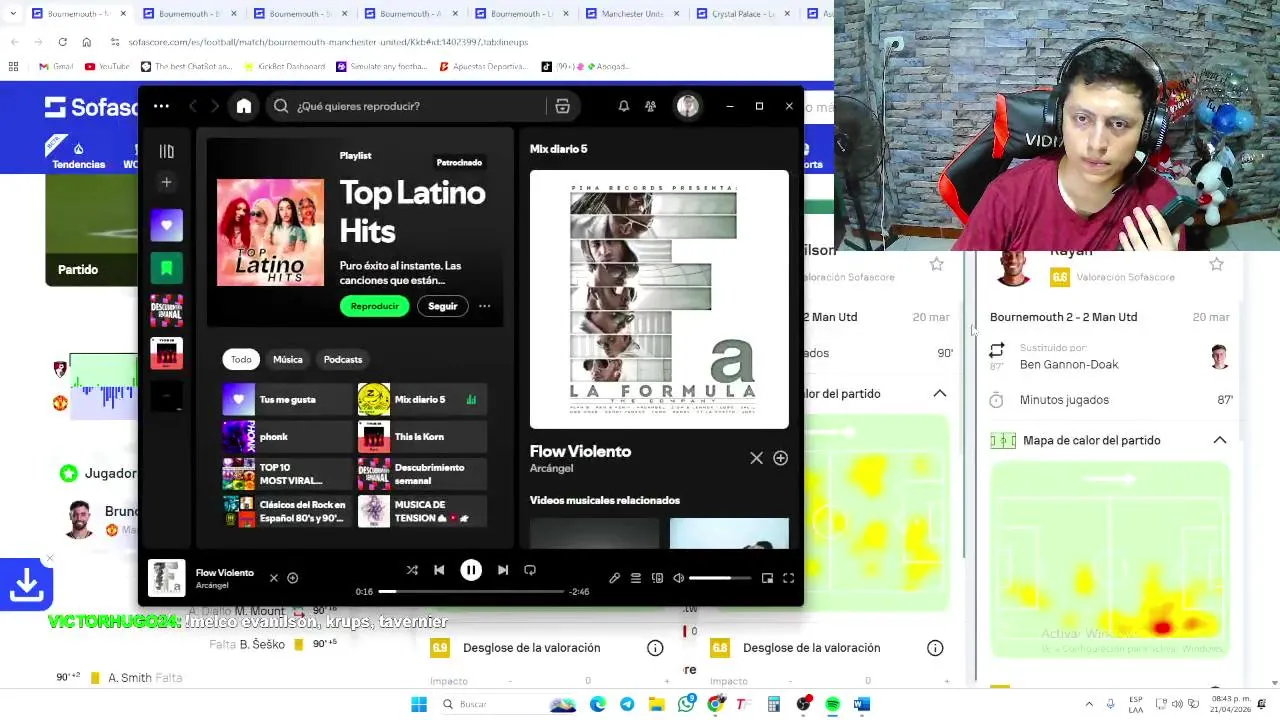Open Tus me gusta shortcut
1280x720 pixels.
pos(287,399)
